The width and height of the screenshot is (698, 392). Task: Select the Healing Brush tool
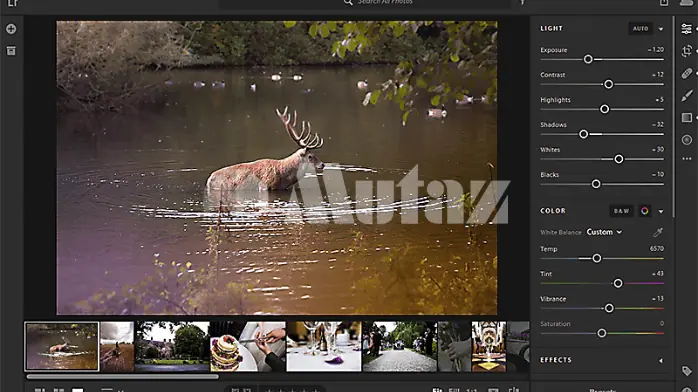point(686,73)
